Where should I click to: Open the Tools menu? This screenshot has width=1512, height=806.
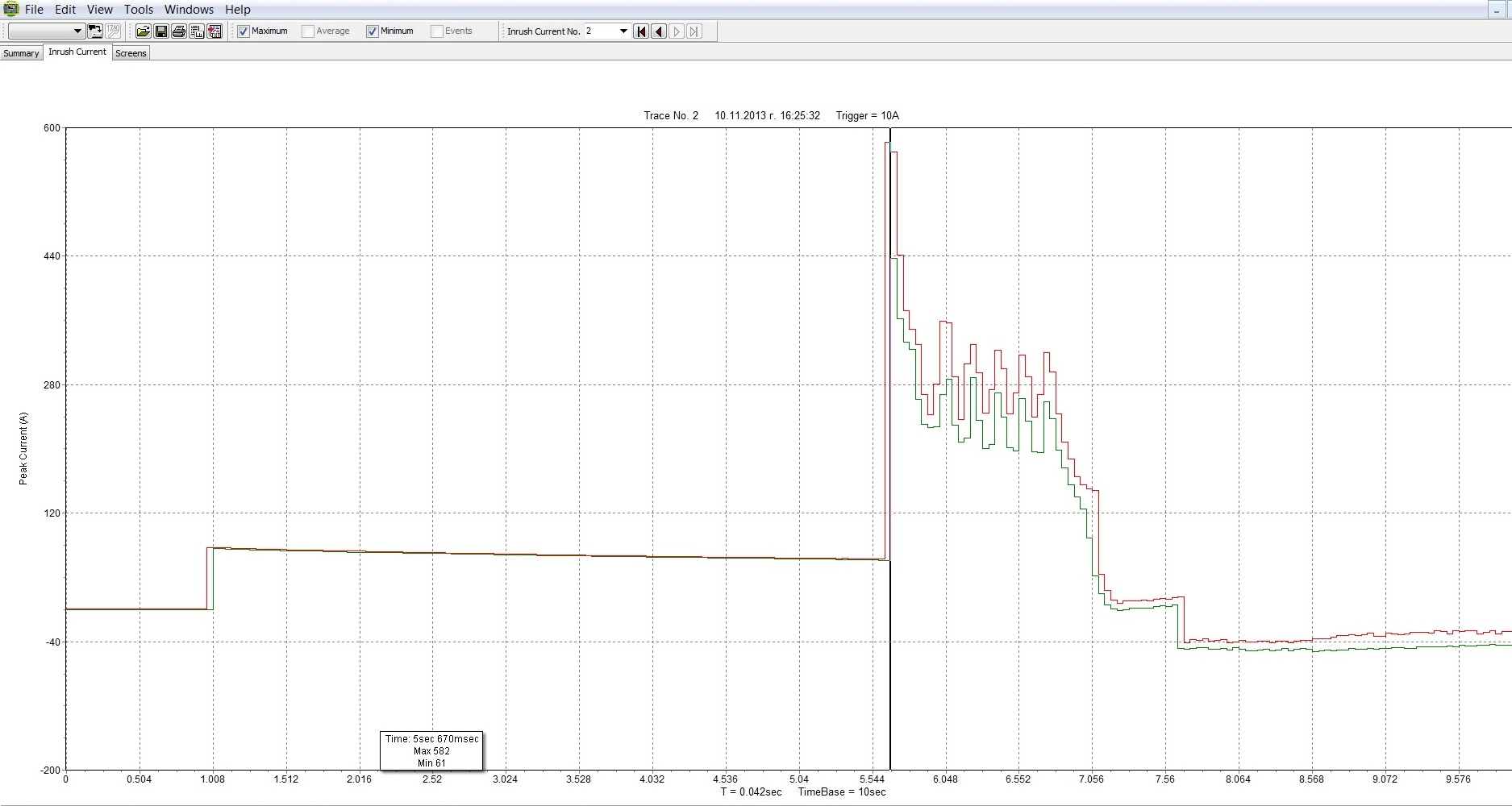pyautogui.click(x=138, y=10)
